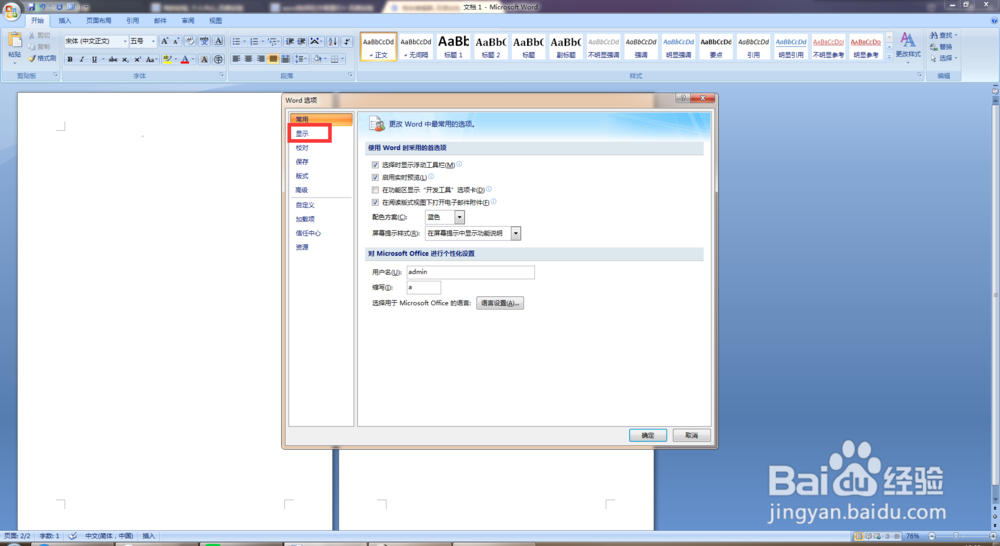Click the Word Options dialog help button
The image size is (1000, 546).
(x=683, y=98)
